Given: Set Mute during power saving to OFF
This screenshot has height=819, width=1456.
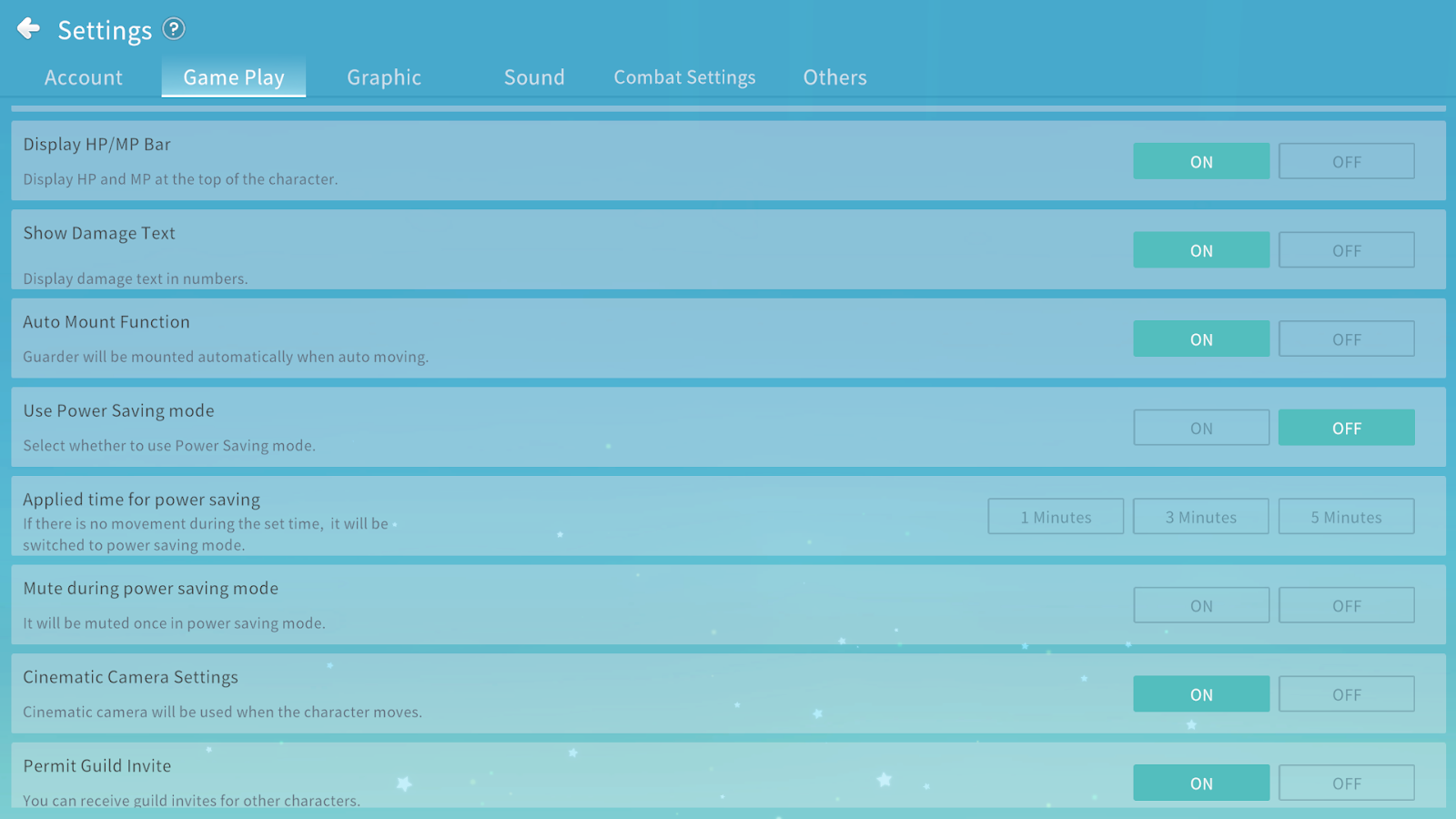Looking at the screenshot, I should 1346,605.
